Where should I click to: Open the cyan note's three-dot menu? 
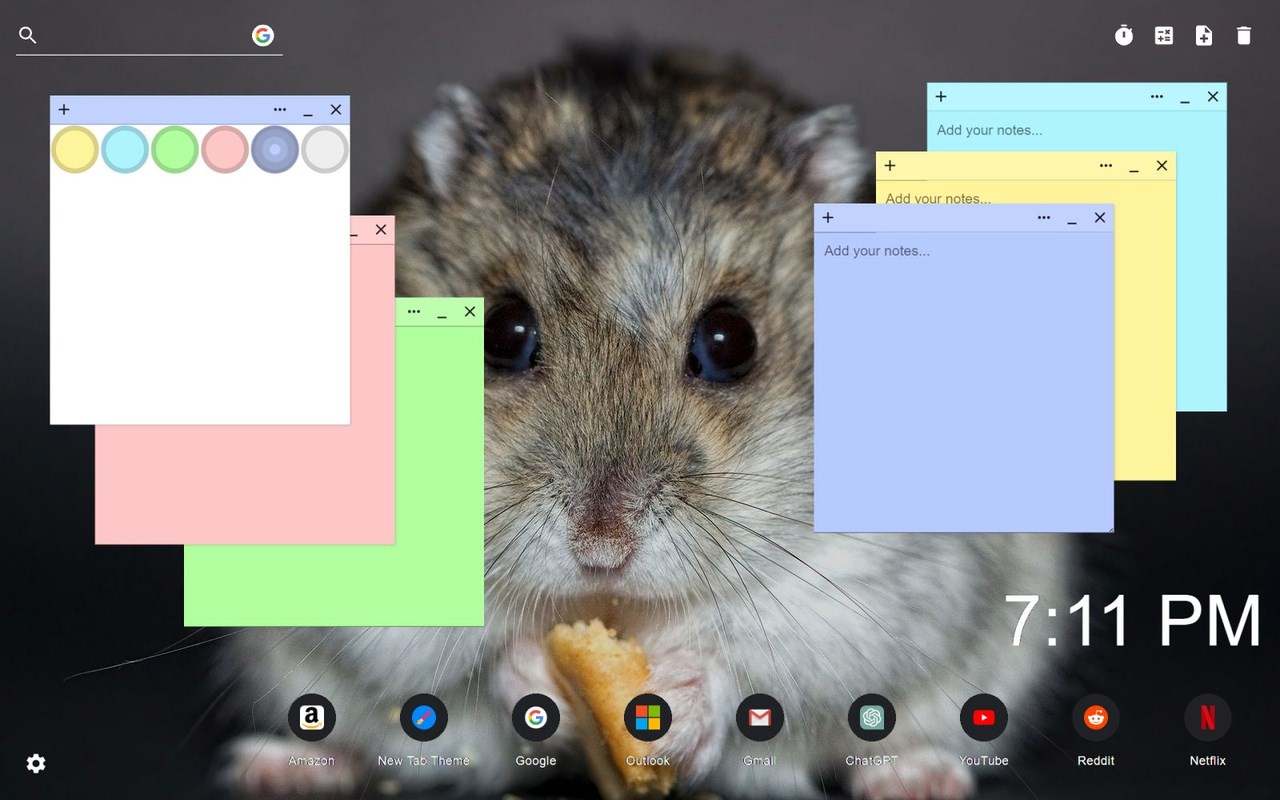pyautogui.click(x=1157, y=97)
